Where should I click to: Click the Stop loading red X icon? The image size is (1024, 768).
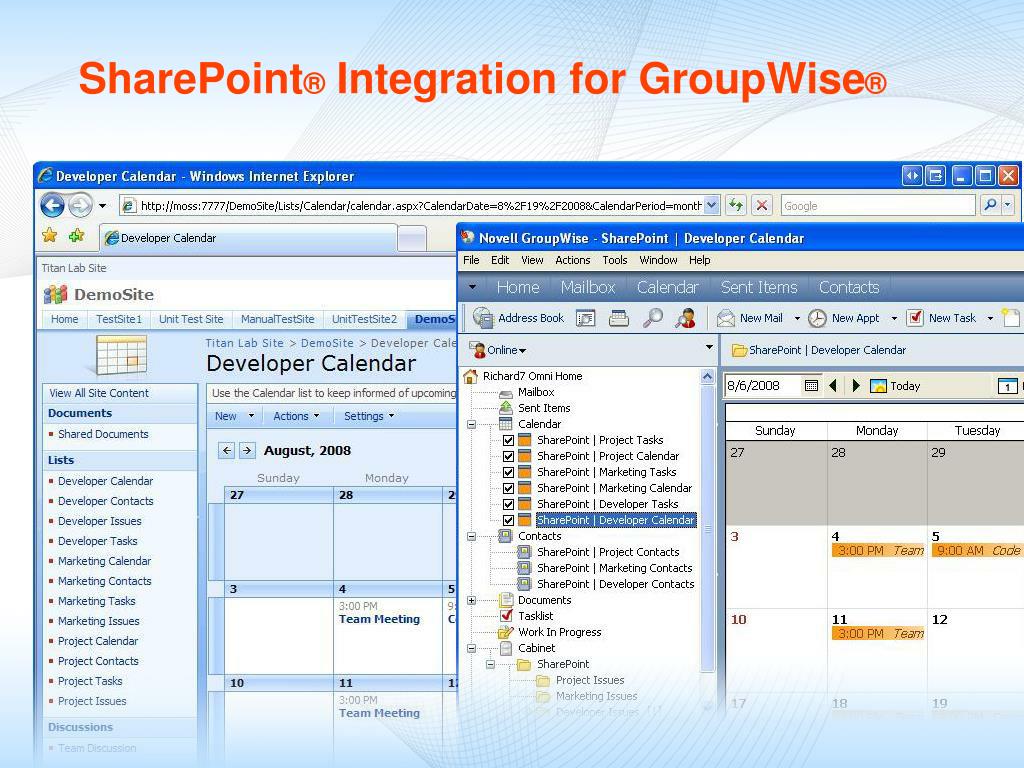(761, 206)
